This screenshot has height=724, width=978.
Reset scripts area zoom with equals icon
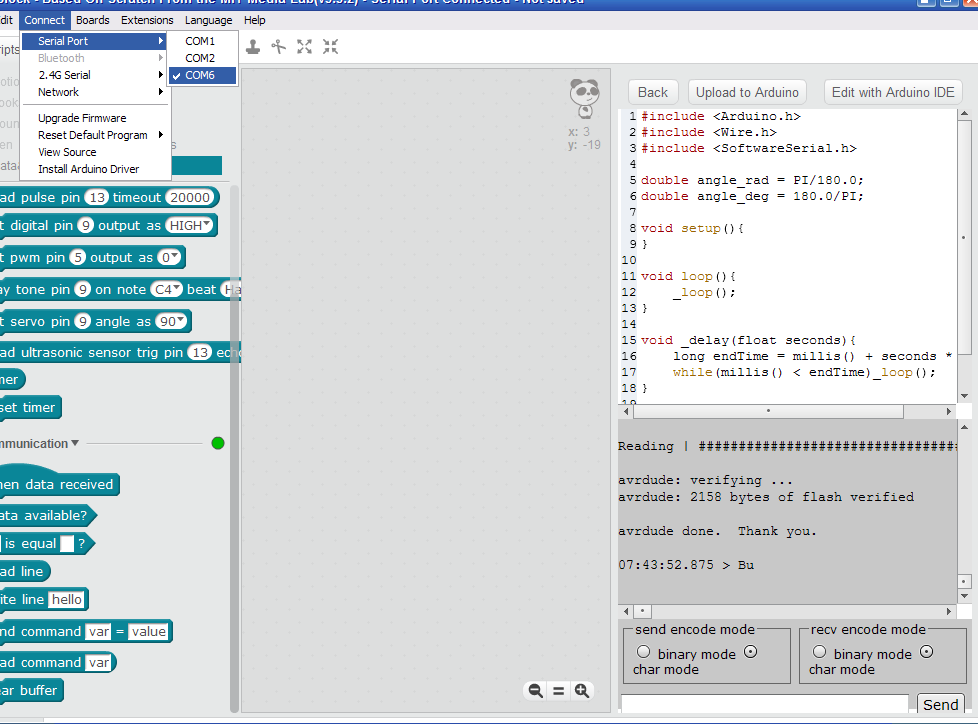[558, 690]
